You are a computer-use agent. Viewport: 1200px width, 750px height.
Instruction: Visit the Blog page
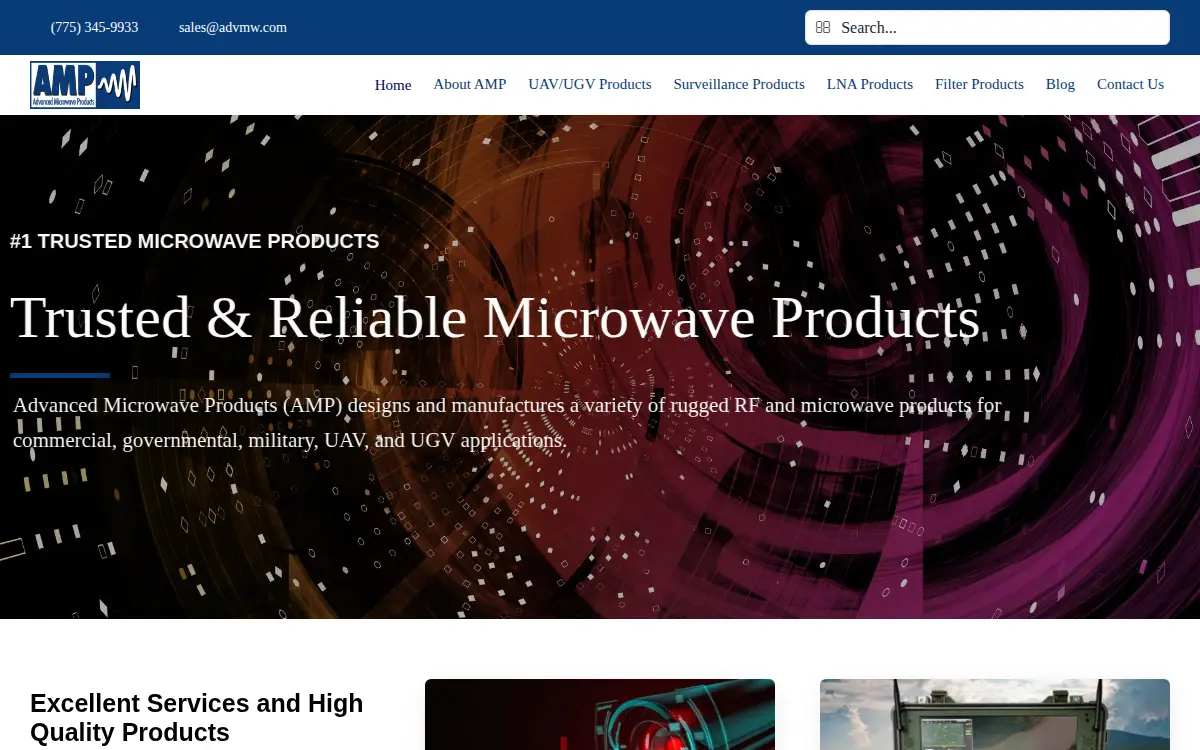[1060, 84]
